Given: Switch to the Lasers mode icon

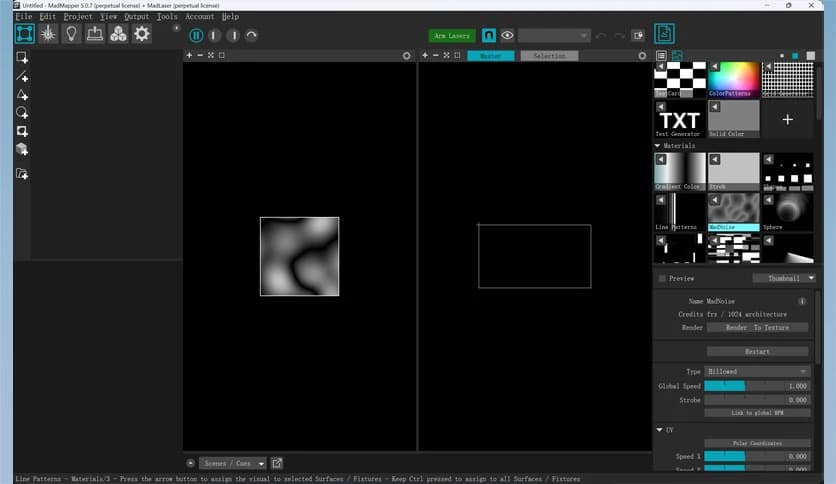Looking at the screenshot, I should click(x=48, y=34).
